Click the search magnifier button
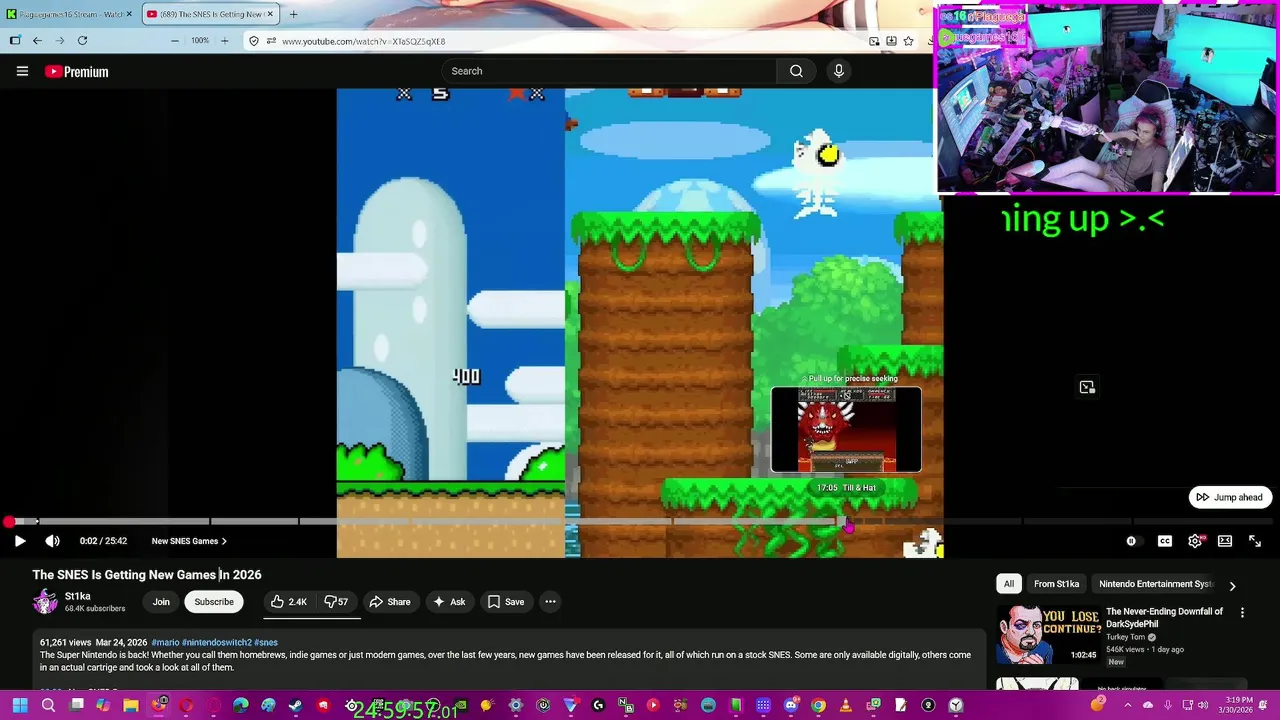Screen dimensions: 1280x720 pos(796,71)
